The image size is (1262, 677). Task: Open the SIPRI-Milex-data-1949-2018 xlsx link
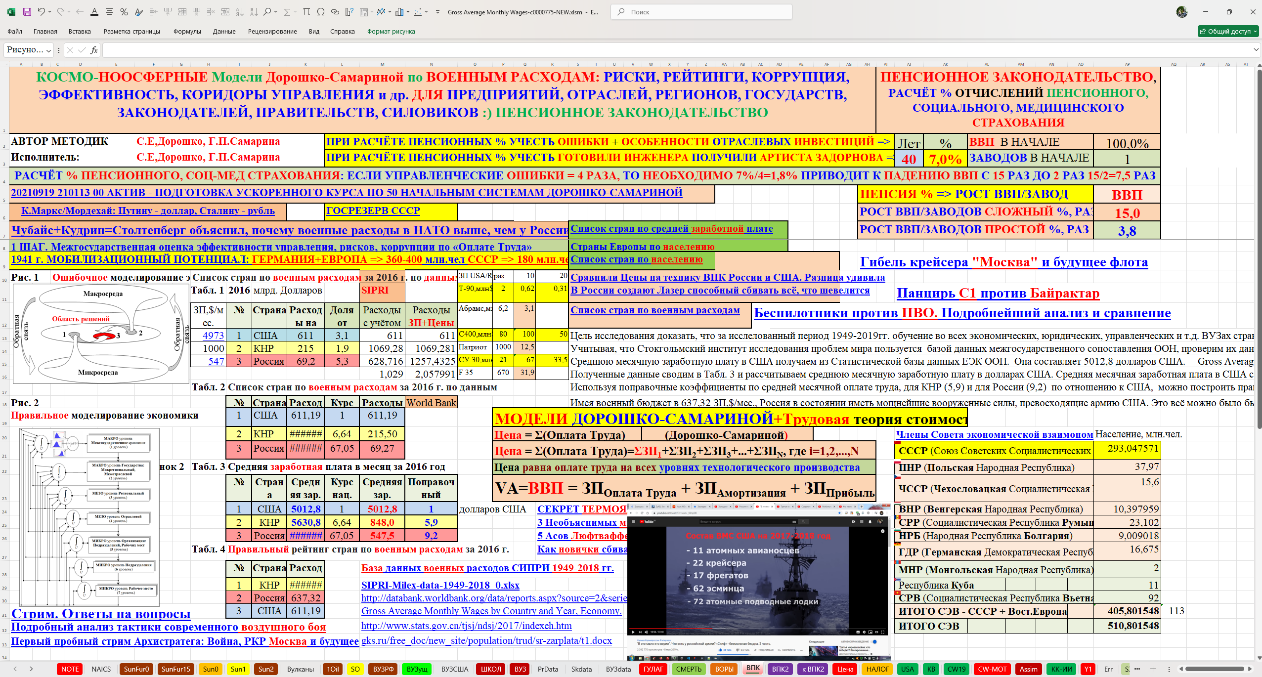[427, 585]
